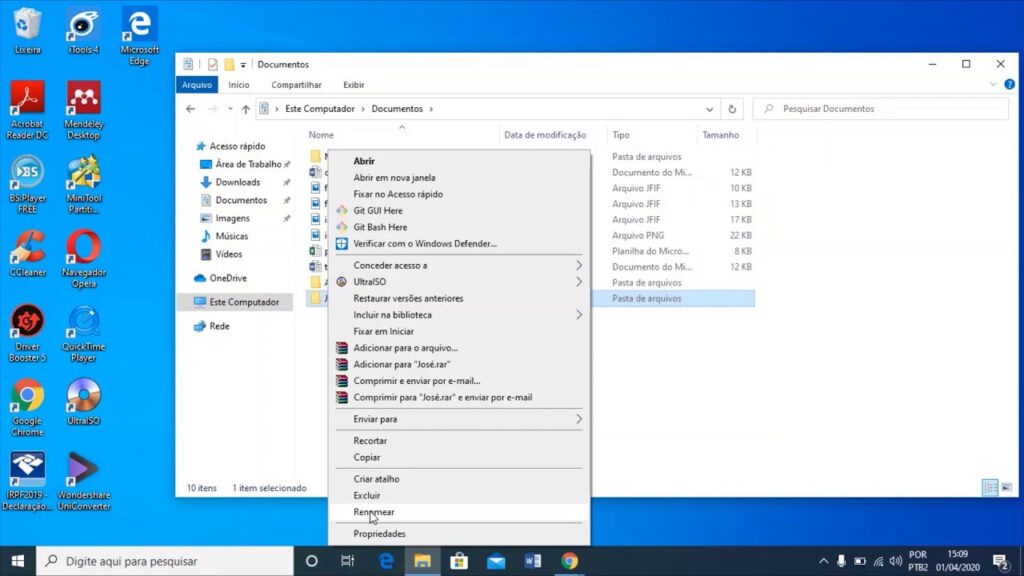Click the taskbar search box
Screen dimensions: 1024x576
point(165,561)
